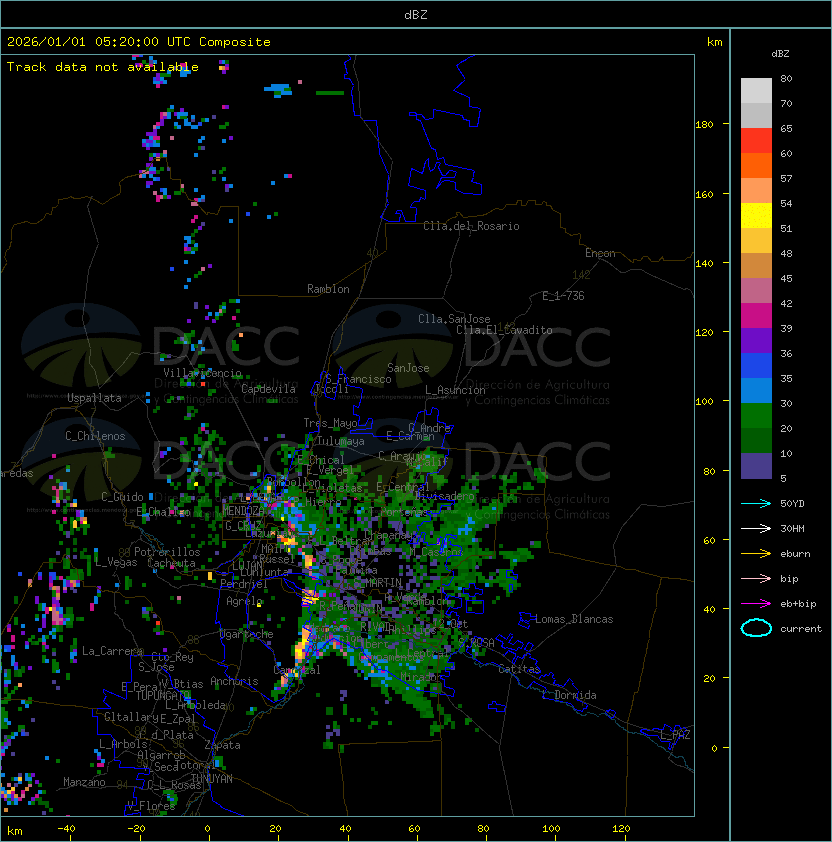Pick the red swatch between 65 and 60
Viewport: 832px width, 842px height.
tap(756, 141)
